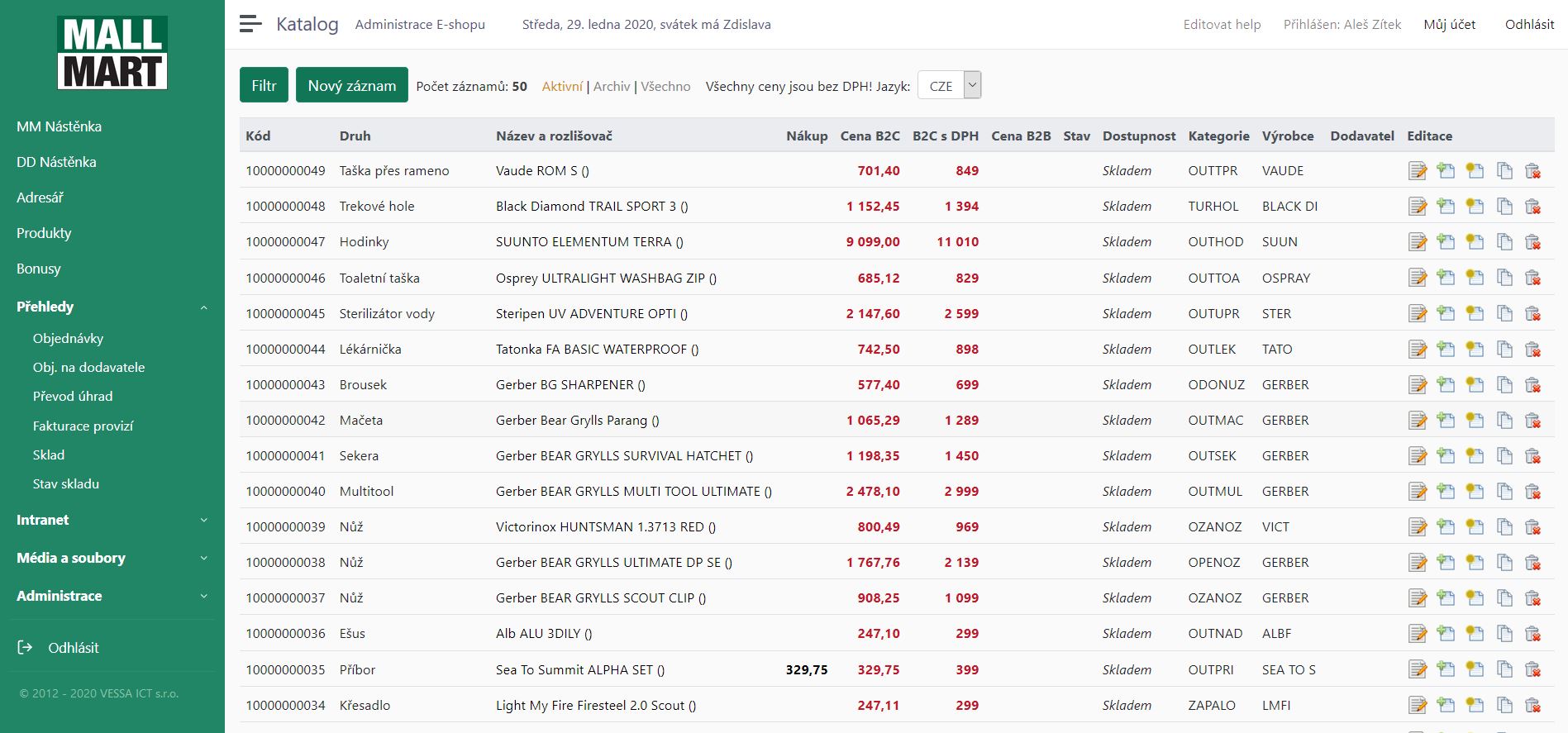
Task: Click the Nákup value 329,75 in Nákup column
Action: click(807, 669)
